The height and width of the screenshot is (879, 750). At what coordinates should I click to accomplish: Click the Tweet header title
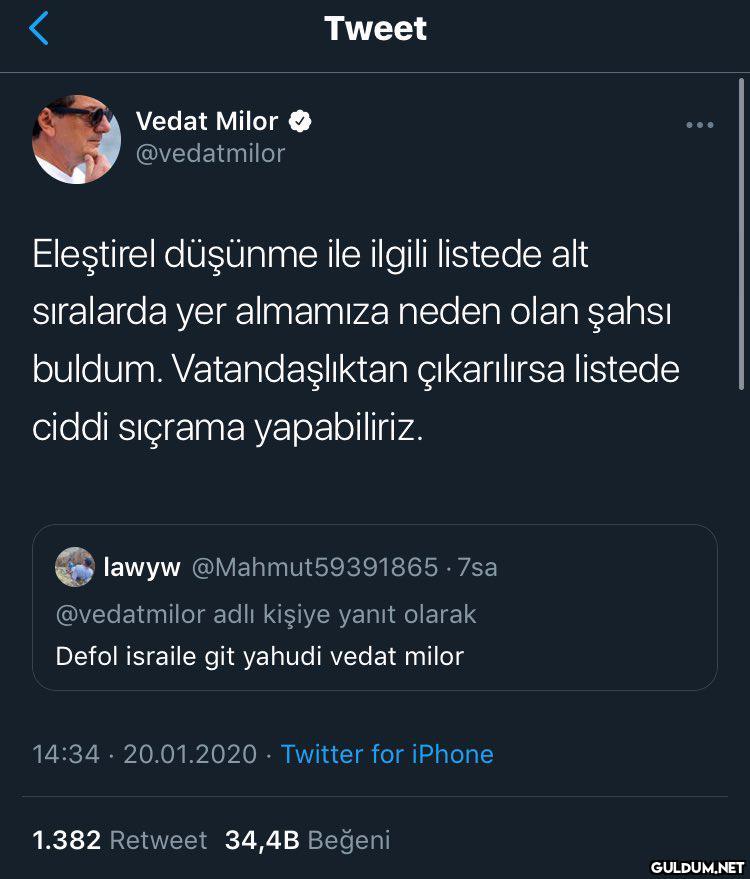[x=375, y=28]
